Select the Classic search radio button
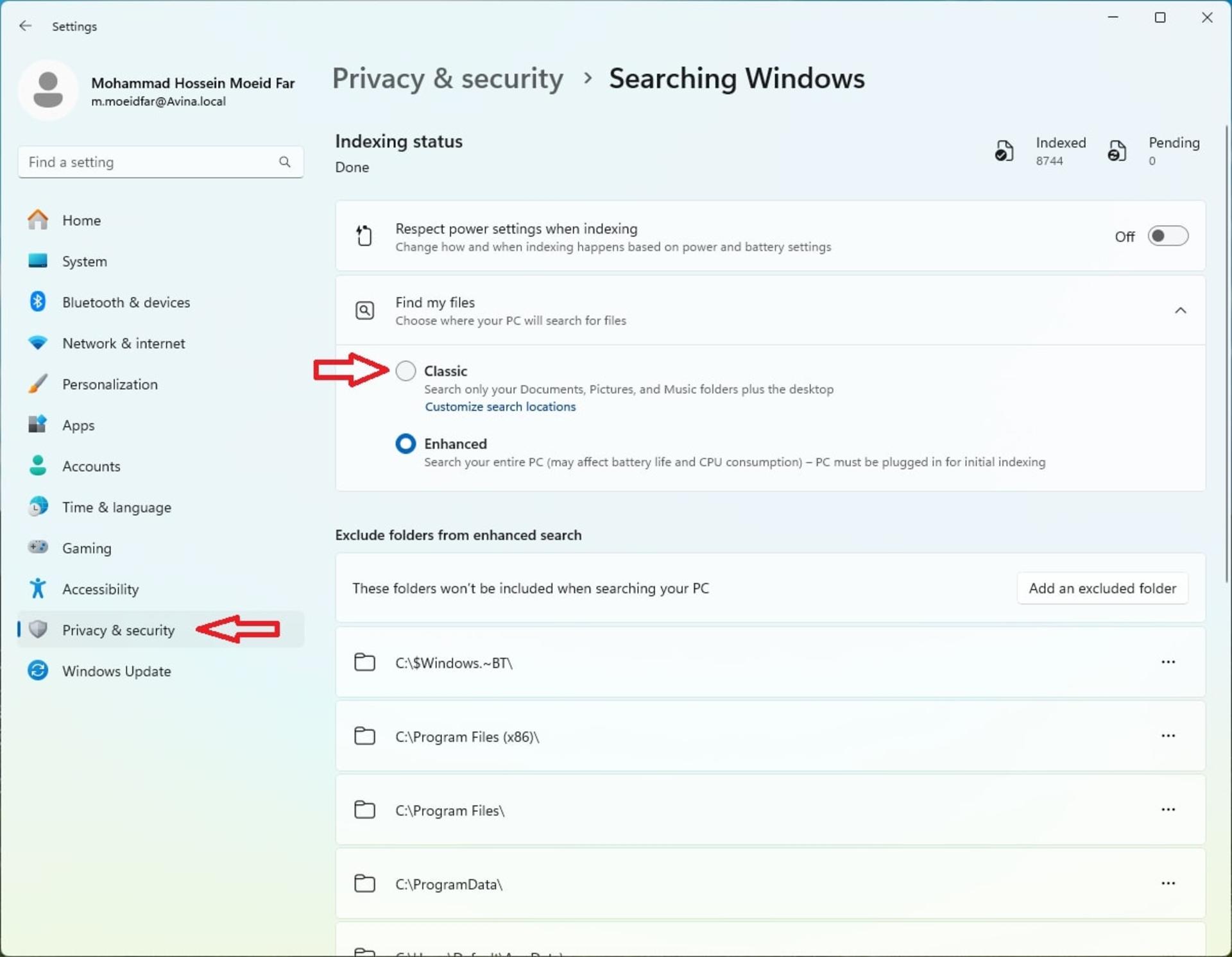This screenshot has width=1232, height=957. pyautogui.click(x=406, y=371)
